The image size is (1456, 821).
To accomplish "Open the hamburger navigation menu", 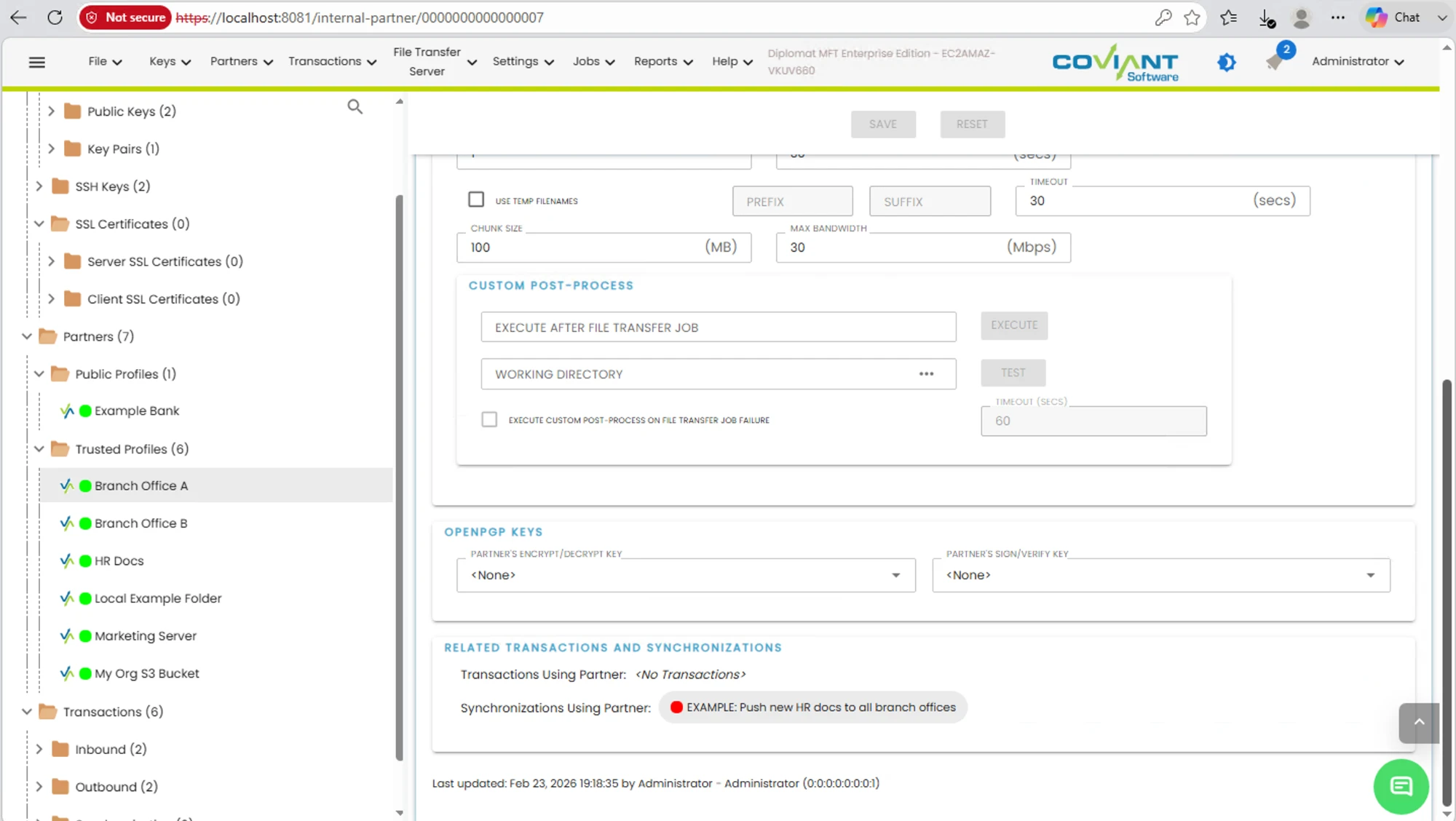I will click(x=37, y=62).
